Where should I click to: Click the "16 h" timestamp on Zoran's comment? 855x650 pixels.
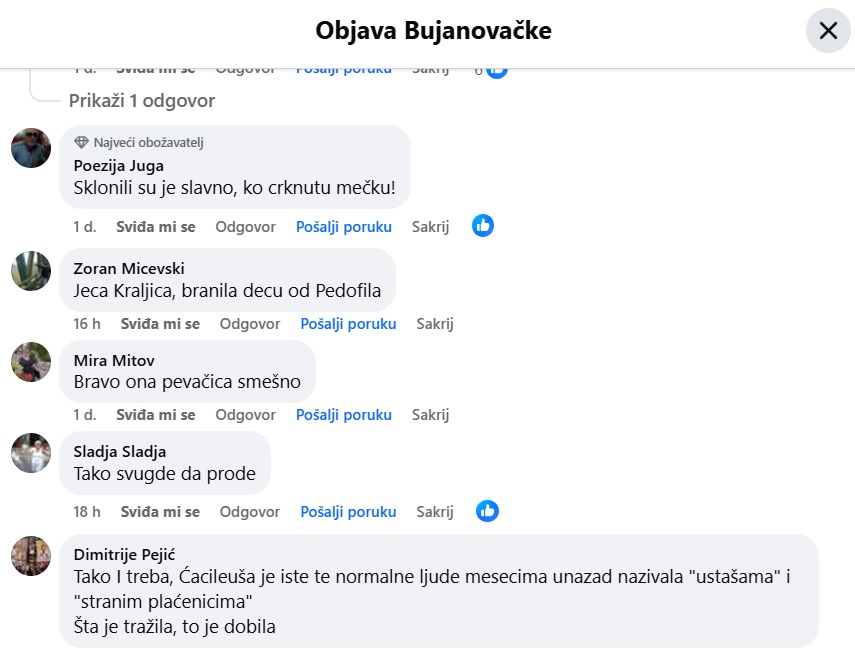(x=87, y=324)
